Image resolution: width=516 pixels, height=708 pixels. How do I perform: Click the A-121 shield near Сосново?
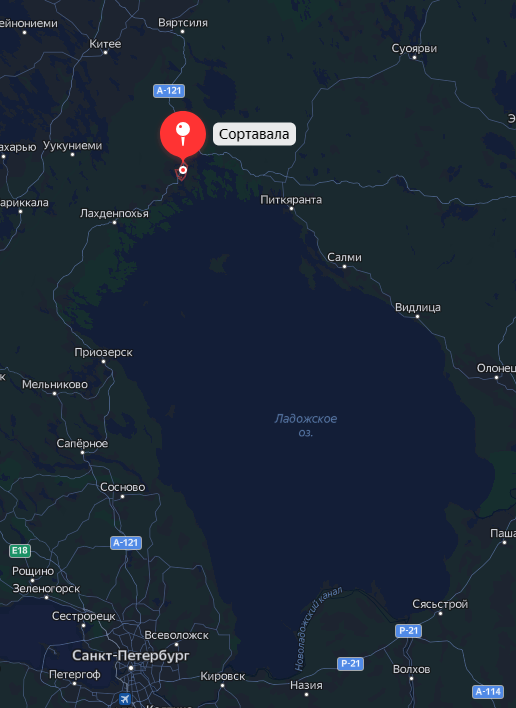click(x=126, y=542)
